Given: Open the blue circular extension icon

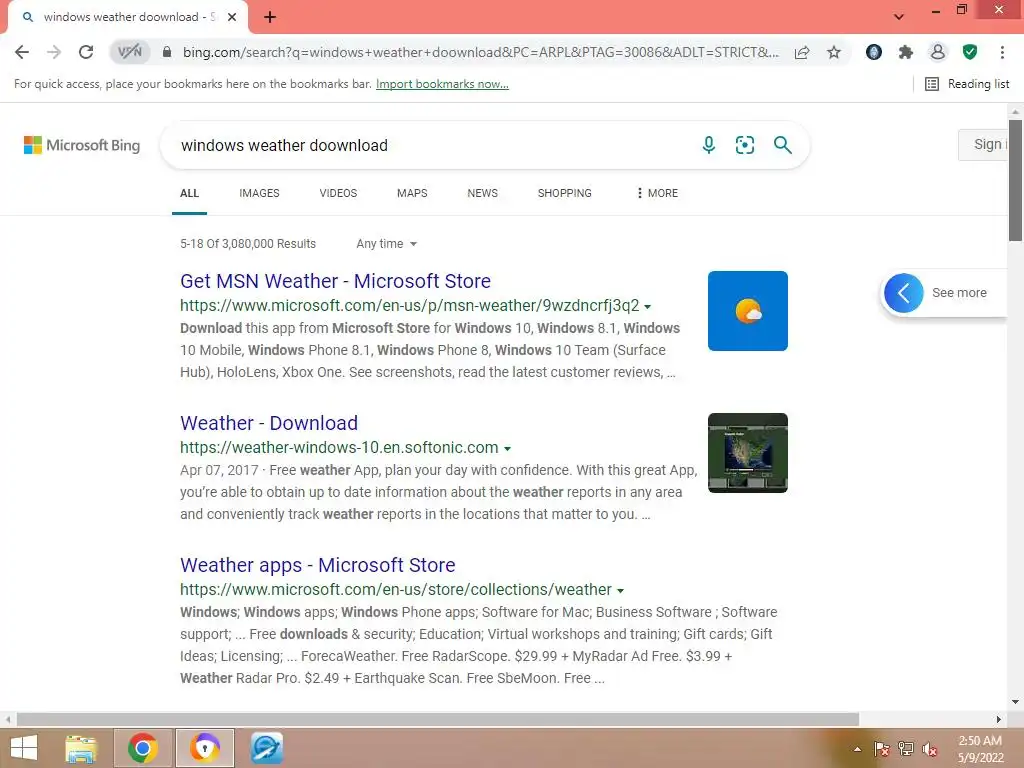Looking at the screenshot, I should coord(873,52).
